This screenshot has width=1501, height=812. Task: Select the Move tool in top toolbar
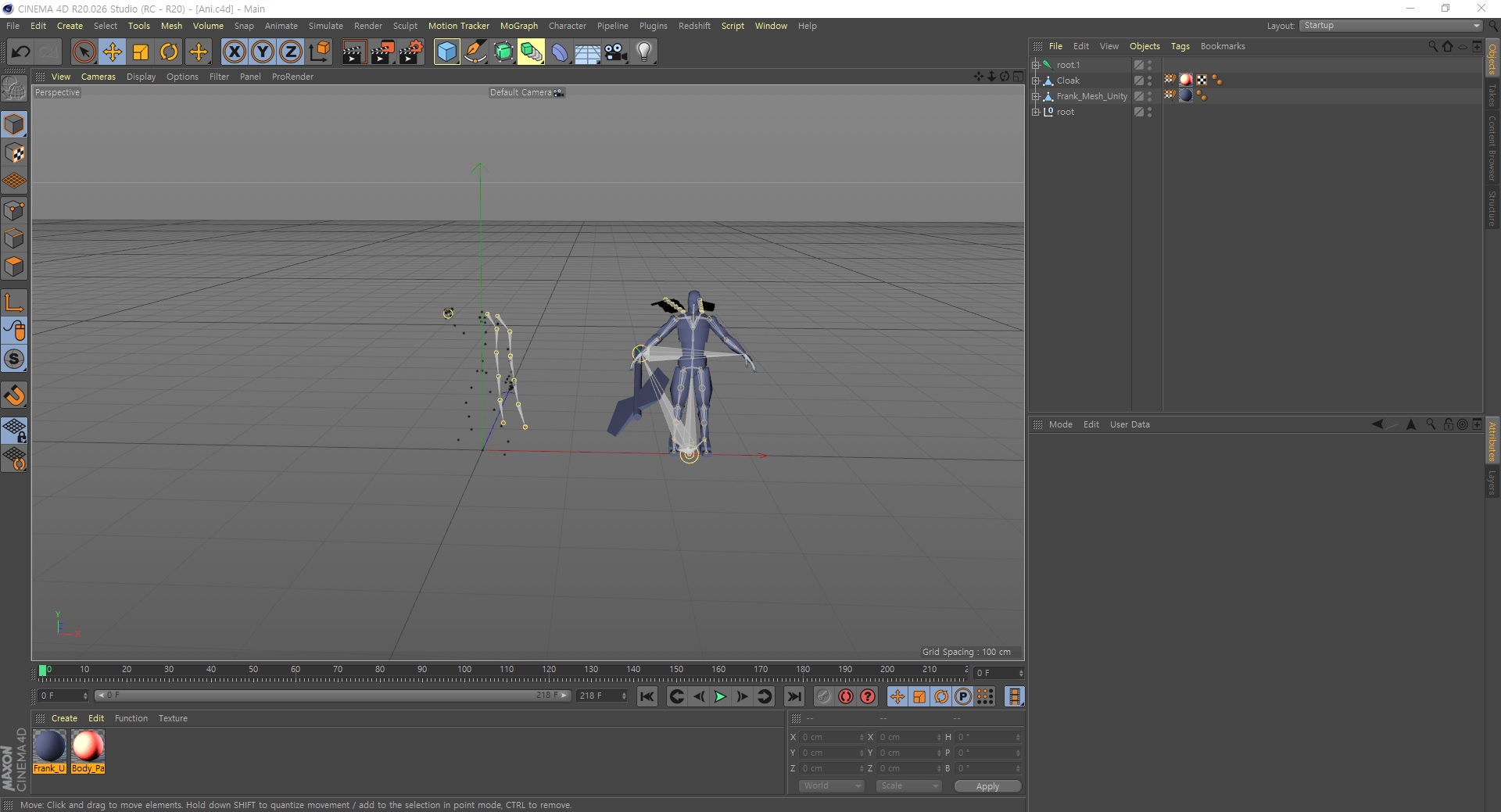(x=113, y=52)
